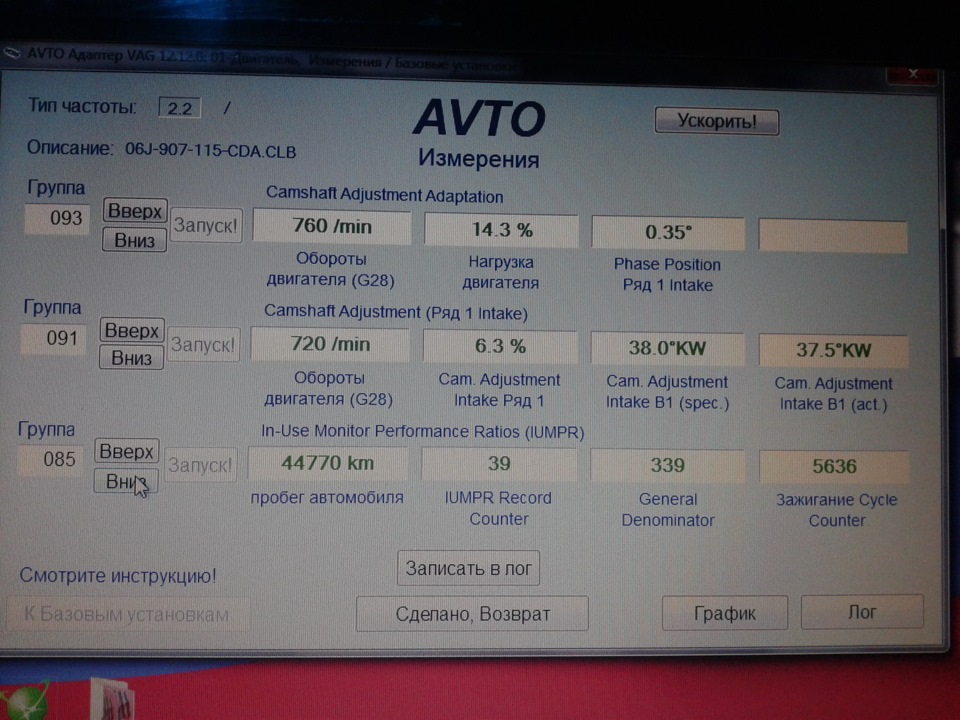The height and width of the screenshot is (720, 960).
Task: Select the 085 group number field
Action: point(50,460)
